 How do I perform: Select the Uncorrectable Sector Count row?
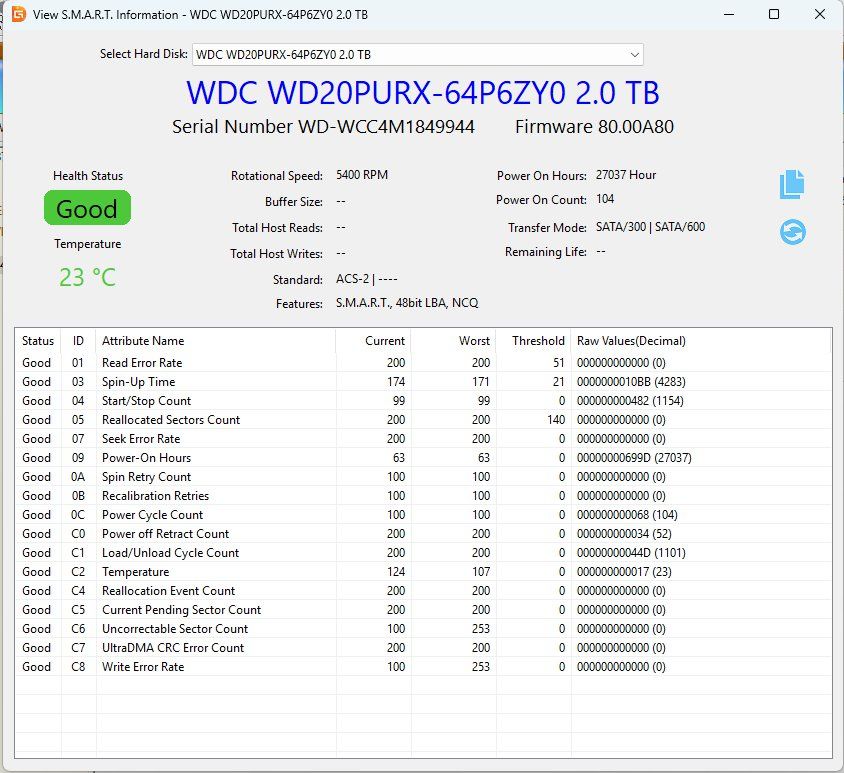pos(423,629)
